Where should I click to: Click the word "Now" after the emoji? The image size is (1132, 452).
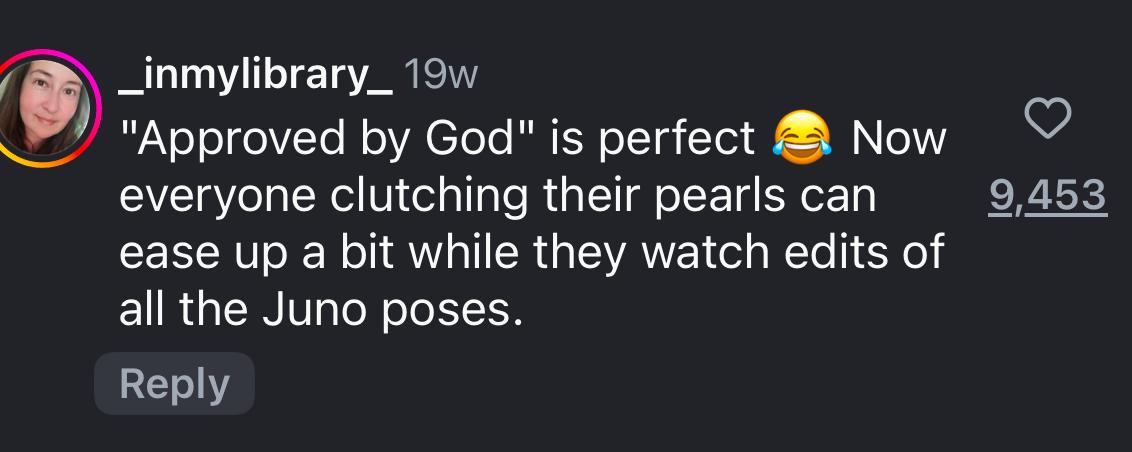click(897, 139)
